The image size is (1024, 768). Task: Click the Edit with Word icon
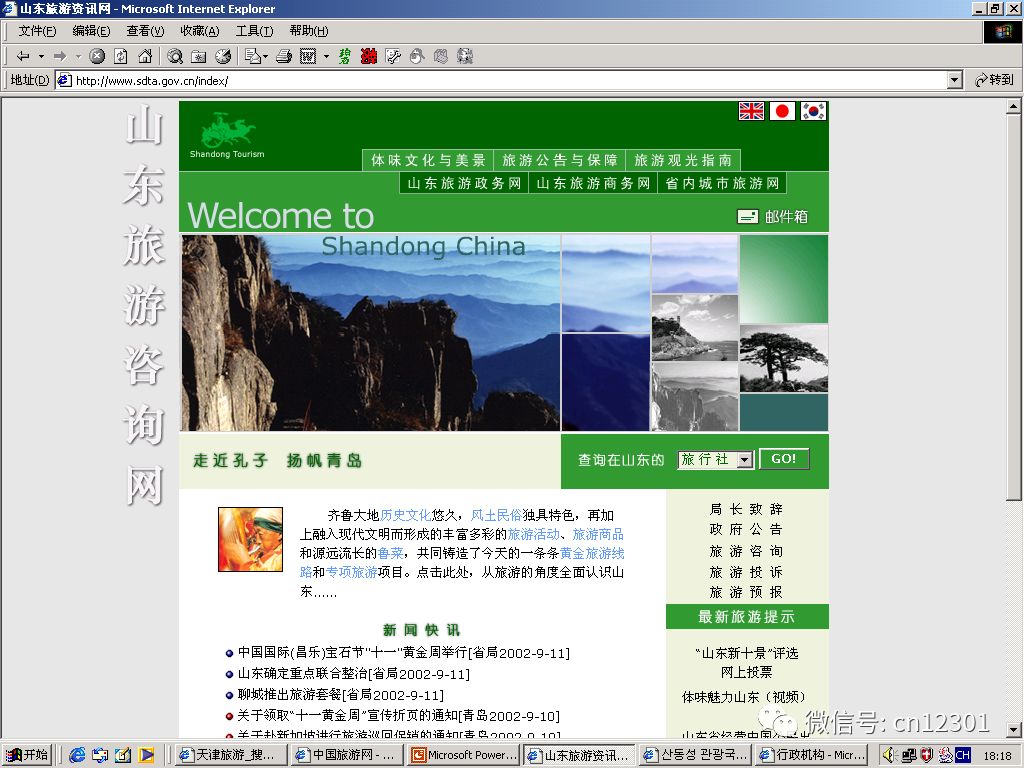308,56
